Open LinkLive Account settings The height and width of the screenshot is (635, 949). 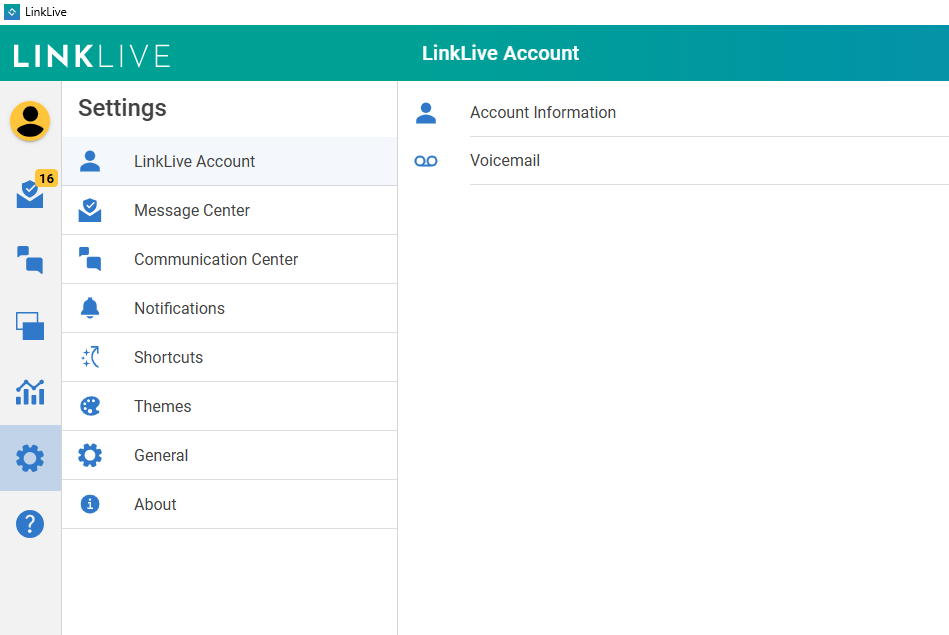(x=195, y=162)
